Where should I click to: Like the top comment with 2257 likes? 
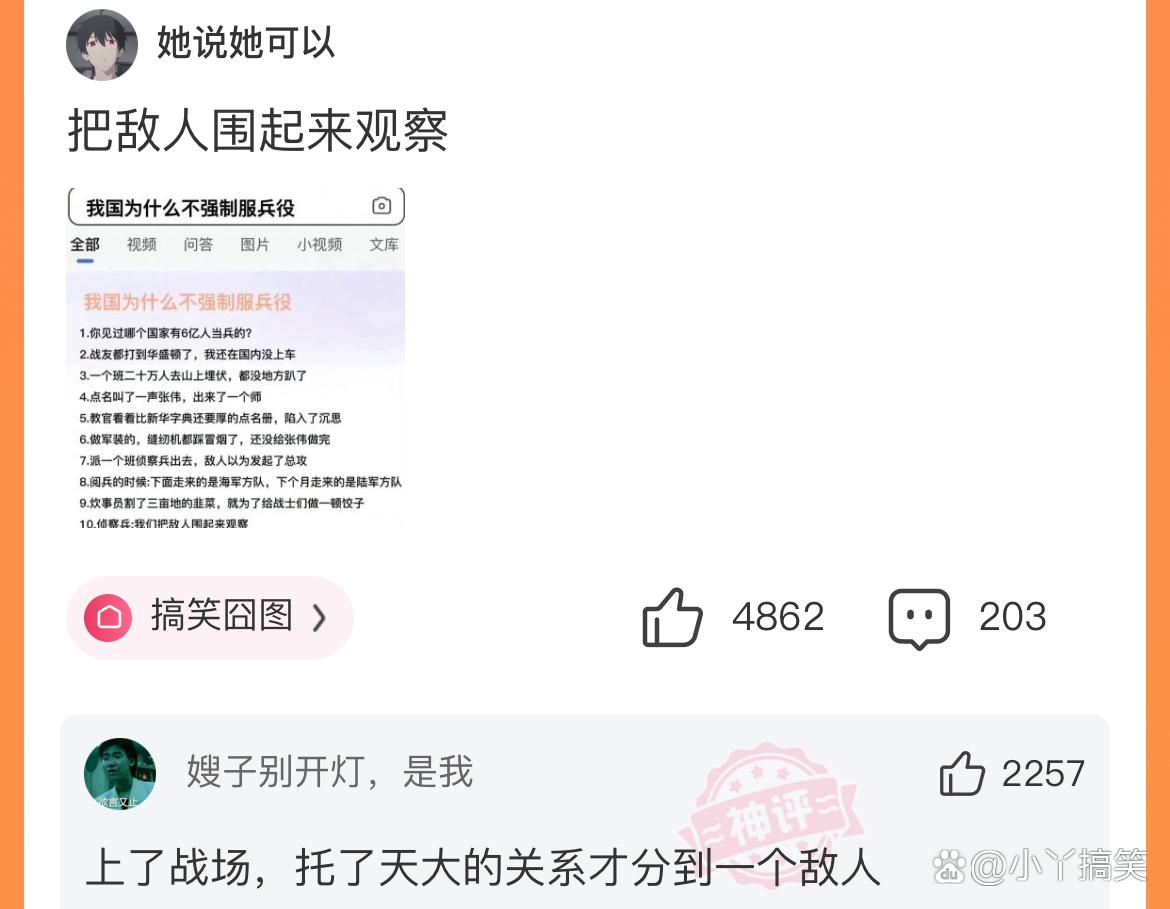pyautogui.click(x=962, y=773)
